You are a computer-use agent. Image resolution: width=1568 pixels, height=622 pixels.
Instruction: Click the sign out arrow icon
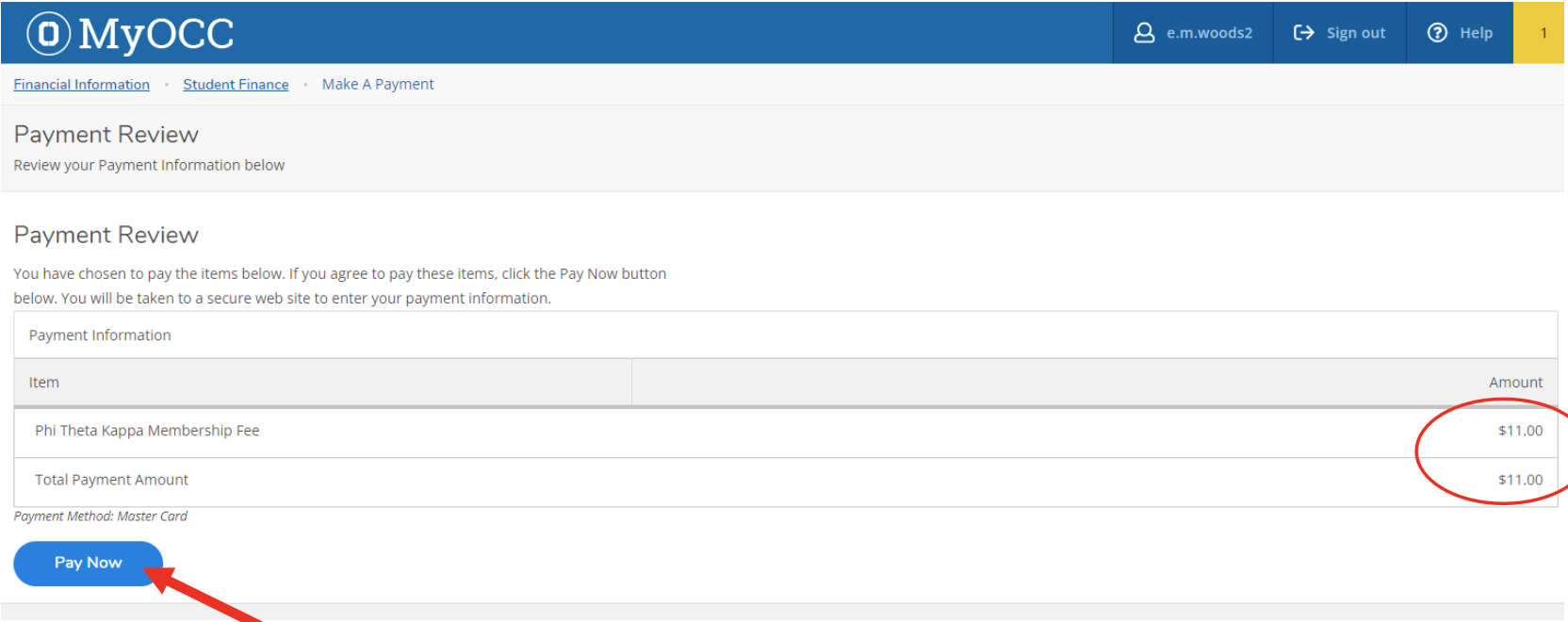(x=1303, y=33)
